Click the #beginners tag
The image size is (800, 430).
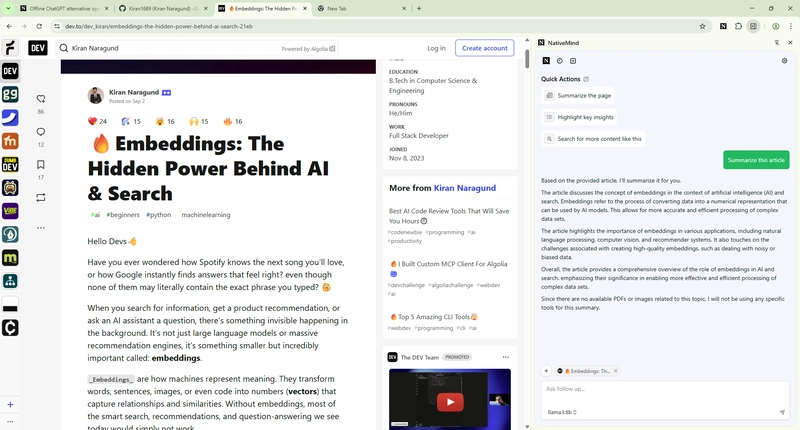coord(122,215)
